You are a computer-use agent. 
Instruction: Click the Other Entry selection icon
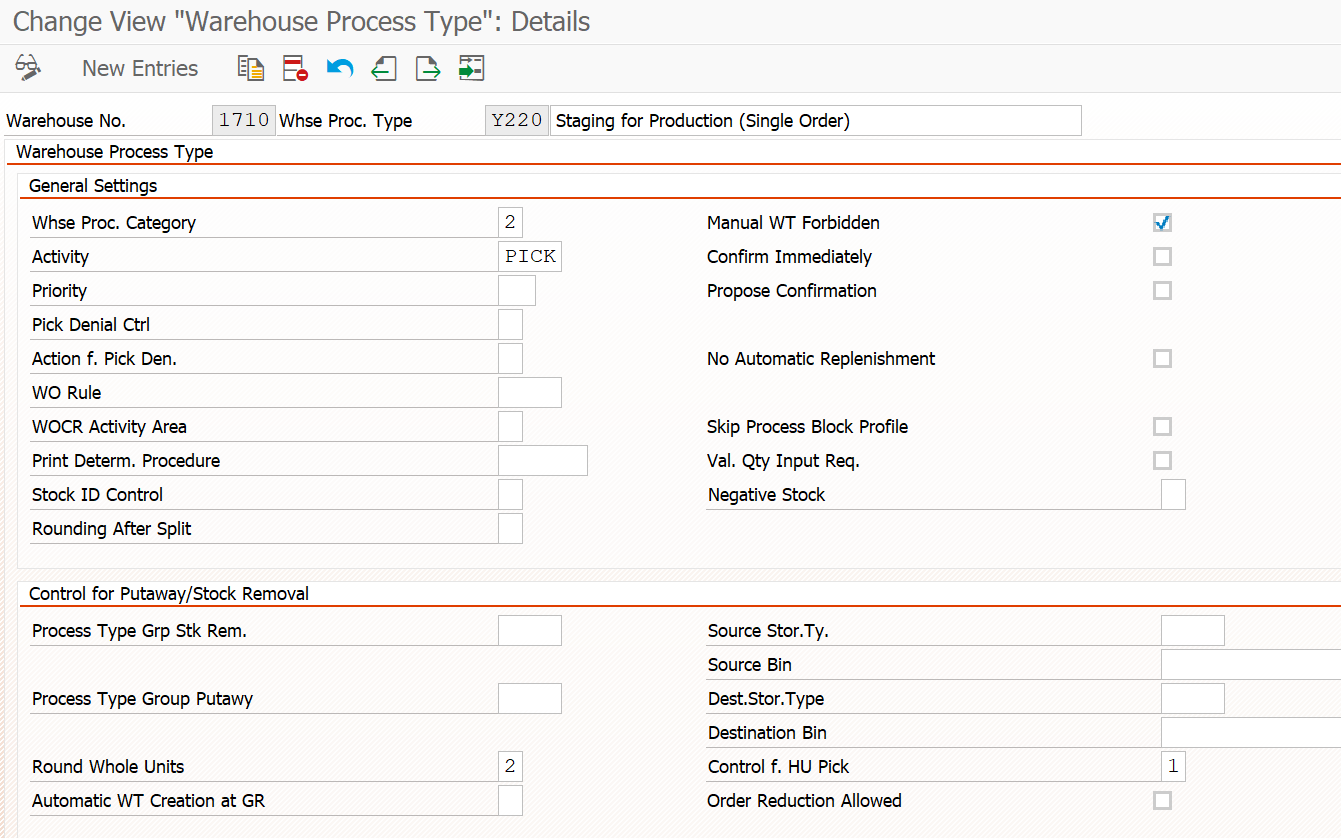click(471, 68)
